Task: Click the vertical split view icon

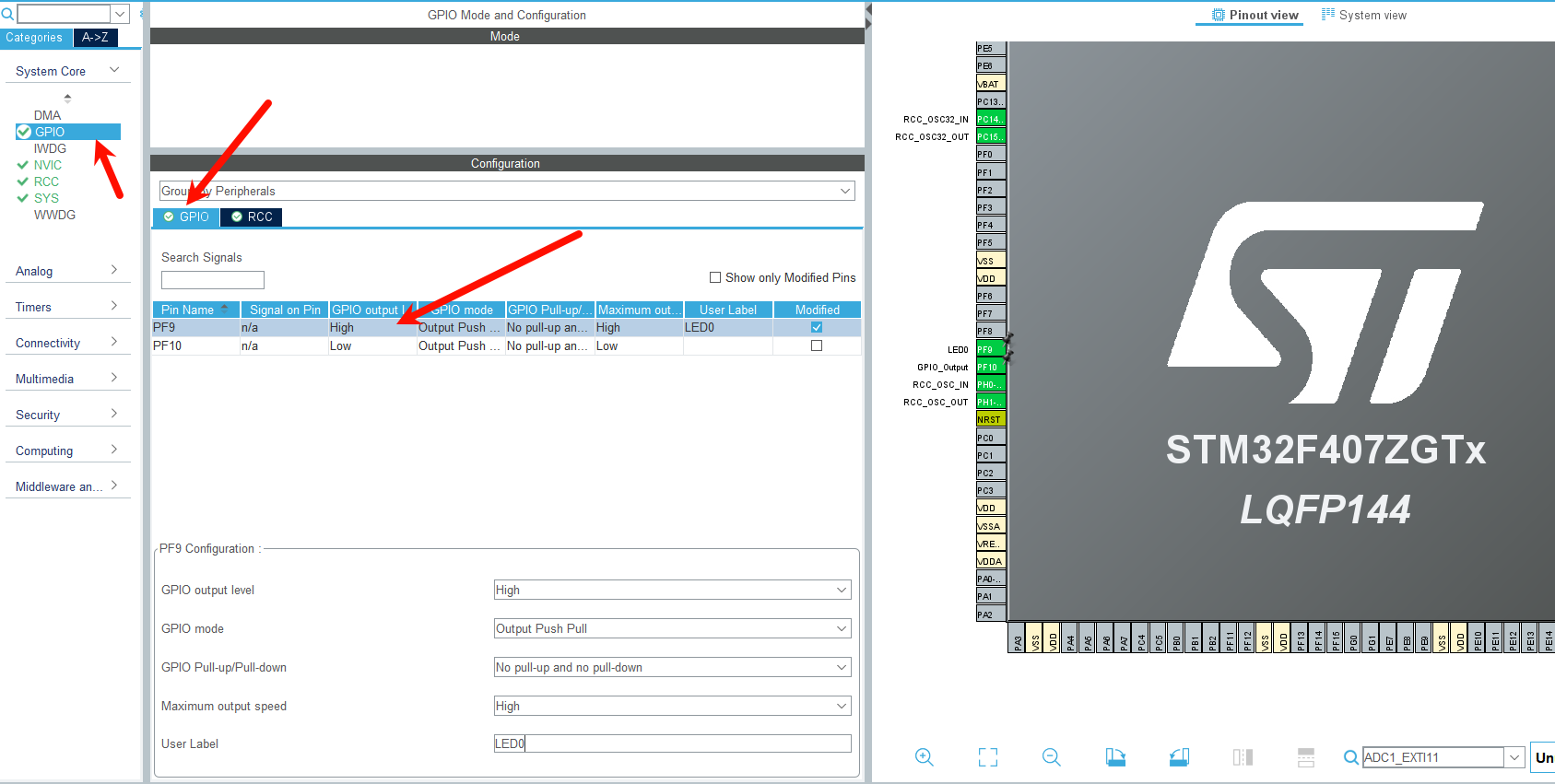Action: coord(1243,757)
